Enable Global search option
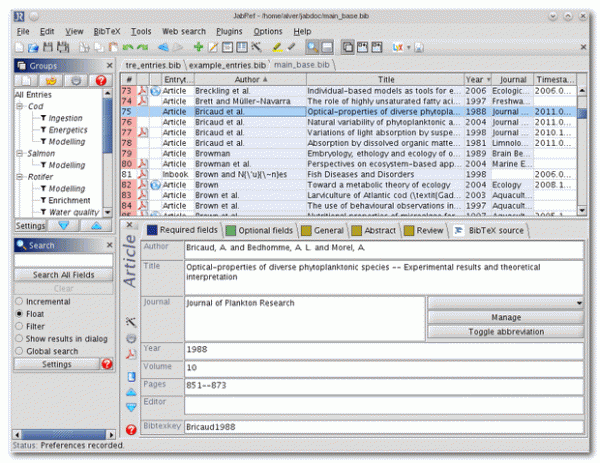This screenshot has height=463, width=600. [x=20, y=351]
